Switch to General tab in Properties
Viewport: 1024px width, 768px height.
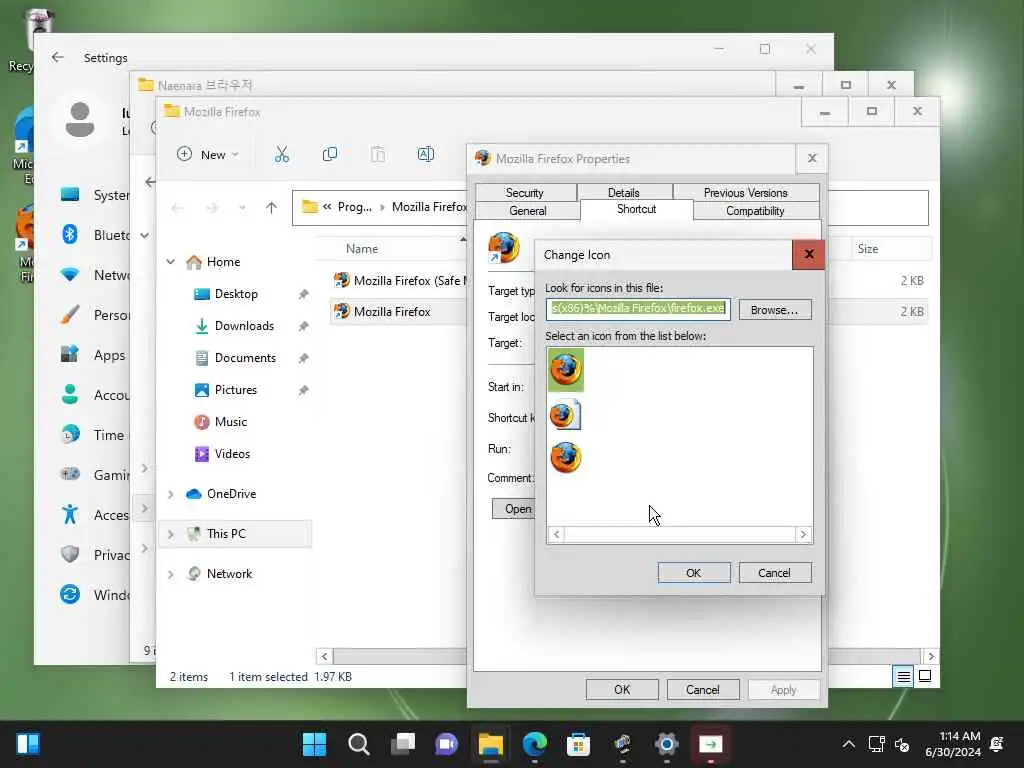click(528, 211)
